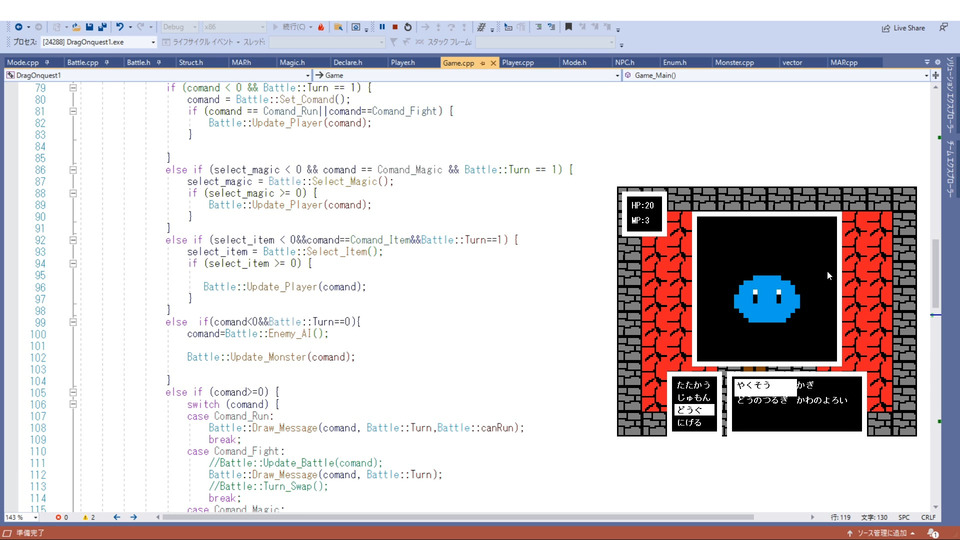This screenshot has height=540, width=960.
Task: Click the next issue right arrow
Action: (133, 517)
